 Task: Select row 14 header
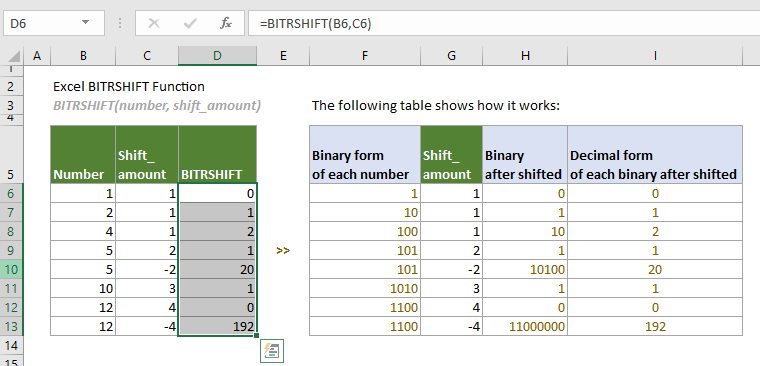pos(12,345)
